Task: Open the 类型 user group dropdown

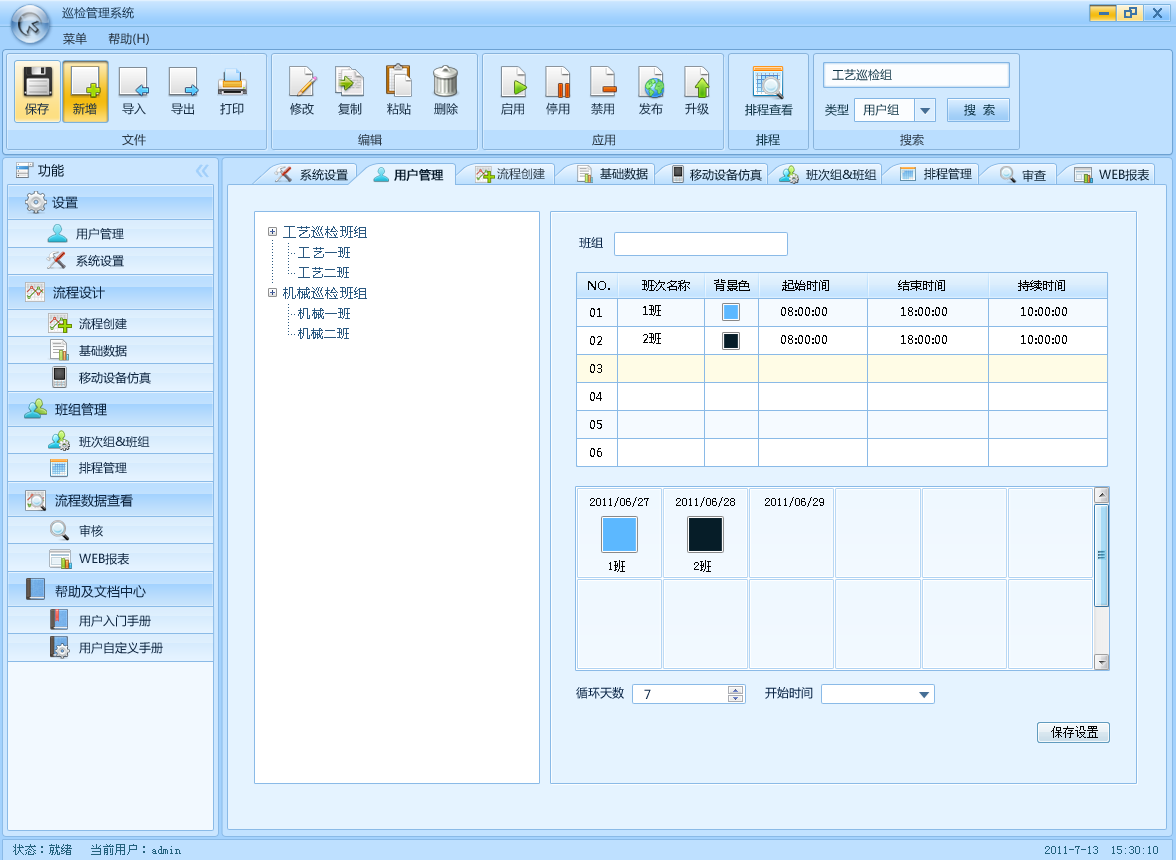Action: tap(925, 110)
